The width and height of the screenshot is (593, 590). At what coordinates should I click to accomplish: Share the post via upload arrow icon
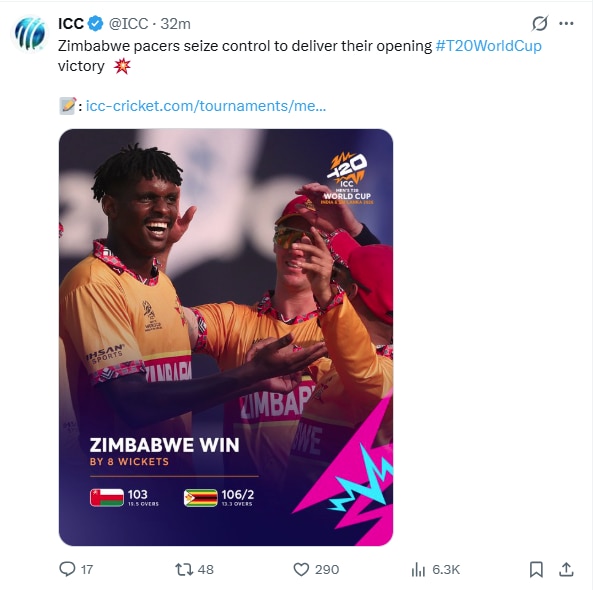tap(566, 569)
